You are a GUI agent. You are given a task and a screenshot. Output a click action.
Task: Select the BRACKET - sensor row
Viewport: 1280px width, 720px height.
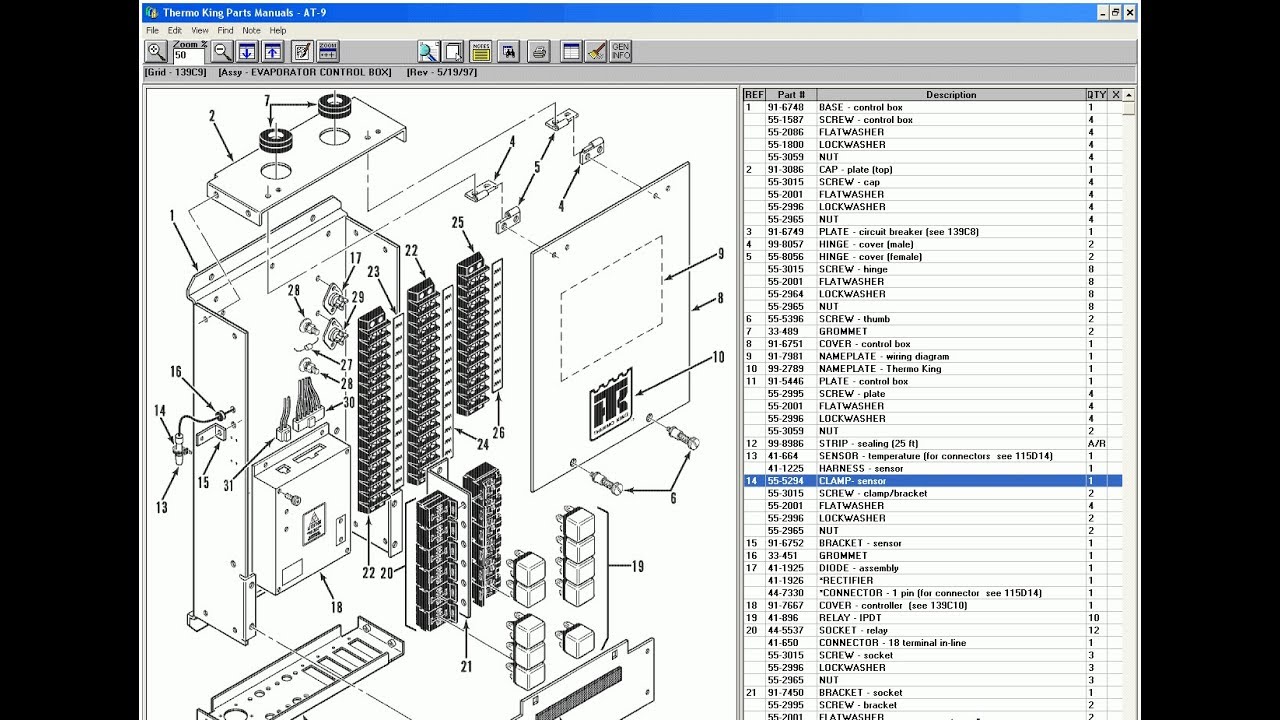coord(933,543)
